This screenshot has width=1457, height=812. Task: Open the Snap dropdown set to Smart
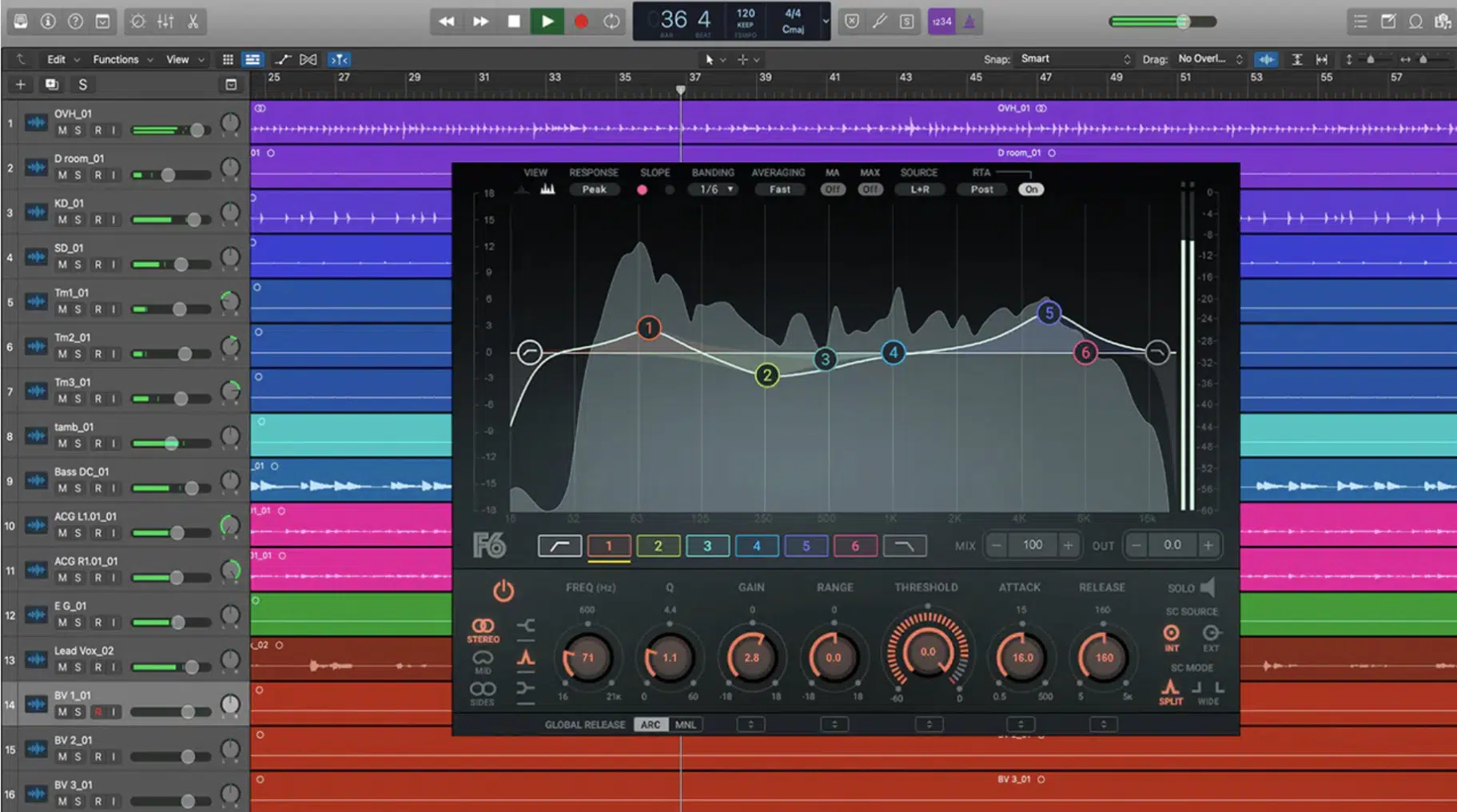(x=1073, y=59)
